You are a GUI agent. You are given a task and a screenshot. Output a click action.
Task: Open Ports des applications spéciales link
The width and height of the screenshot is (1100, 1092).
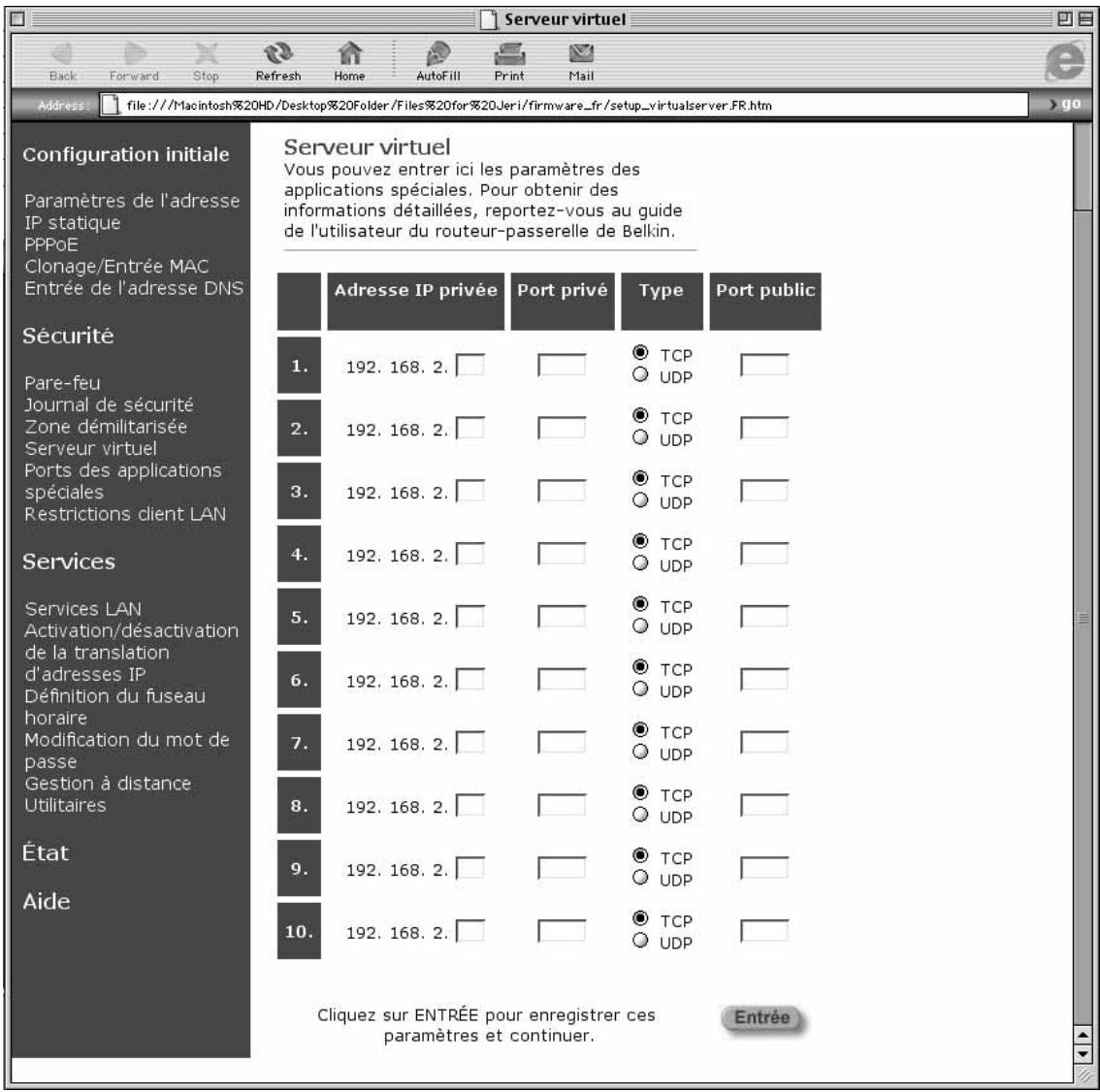tap(123, 481)
